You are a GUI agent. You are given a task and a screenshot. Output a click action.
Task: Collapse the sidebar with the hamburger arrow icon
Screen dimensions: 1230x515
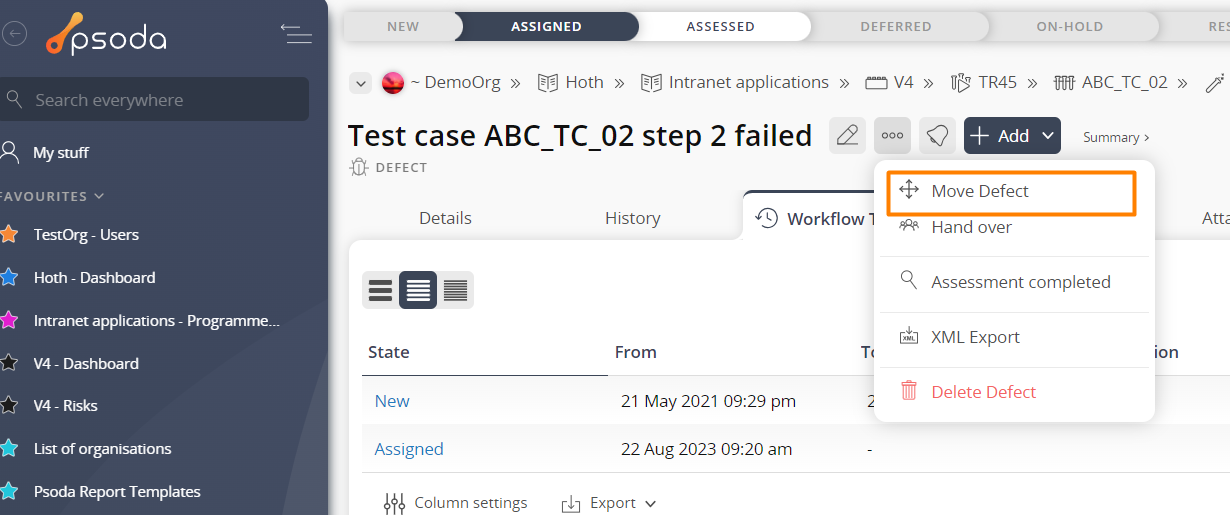pyautogui.click(x=296, y=34)
